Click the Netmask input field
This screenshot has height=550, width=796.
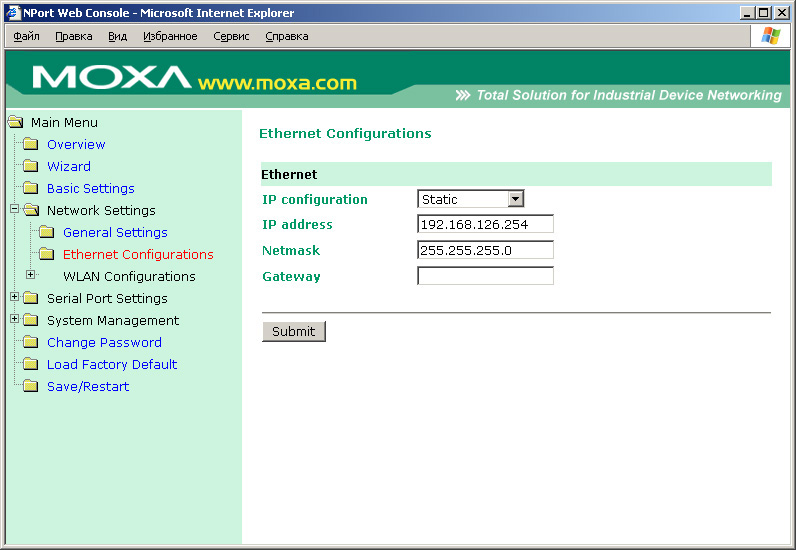click(485, 251)
